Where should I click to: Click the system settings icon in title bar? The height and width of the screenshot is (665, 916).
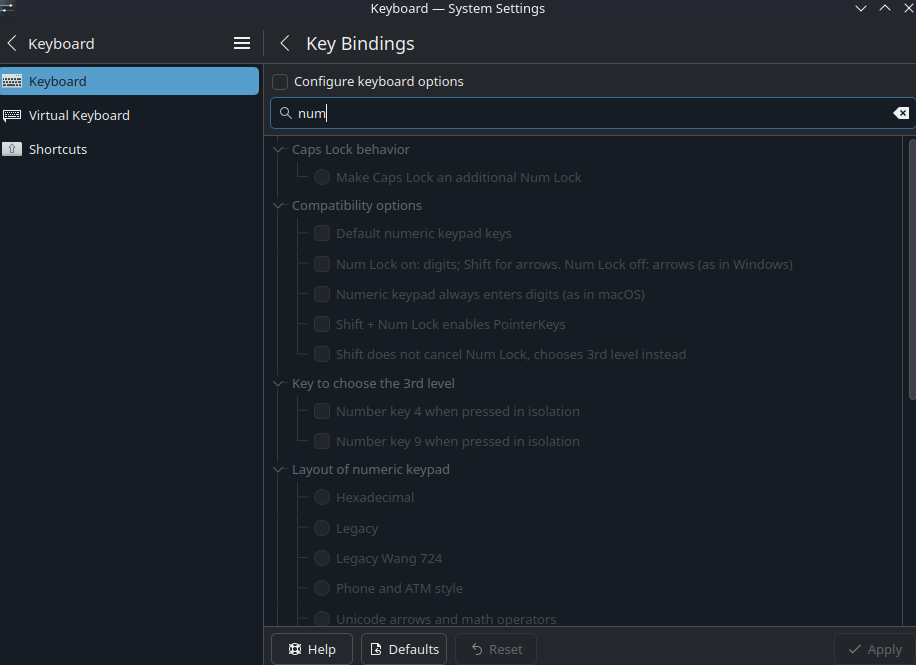[x=6, y=8]
